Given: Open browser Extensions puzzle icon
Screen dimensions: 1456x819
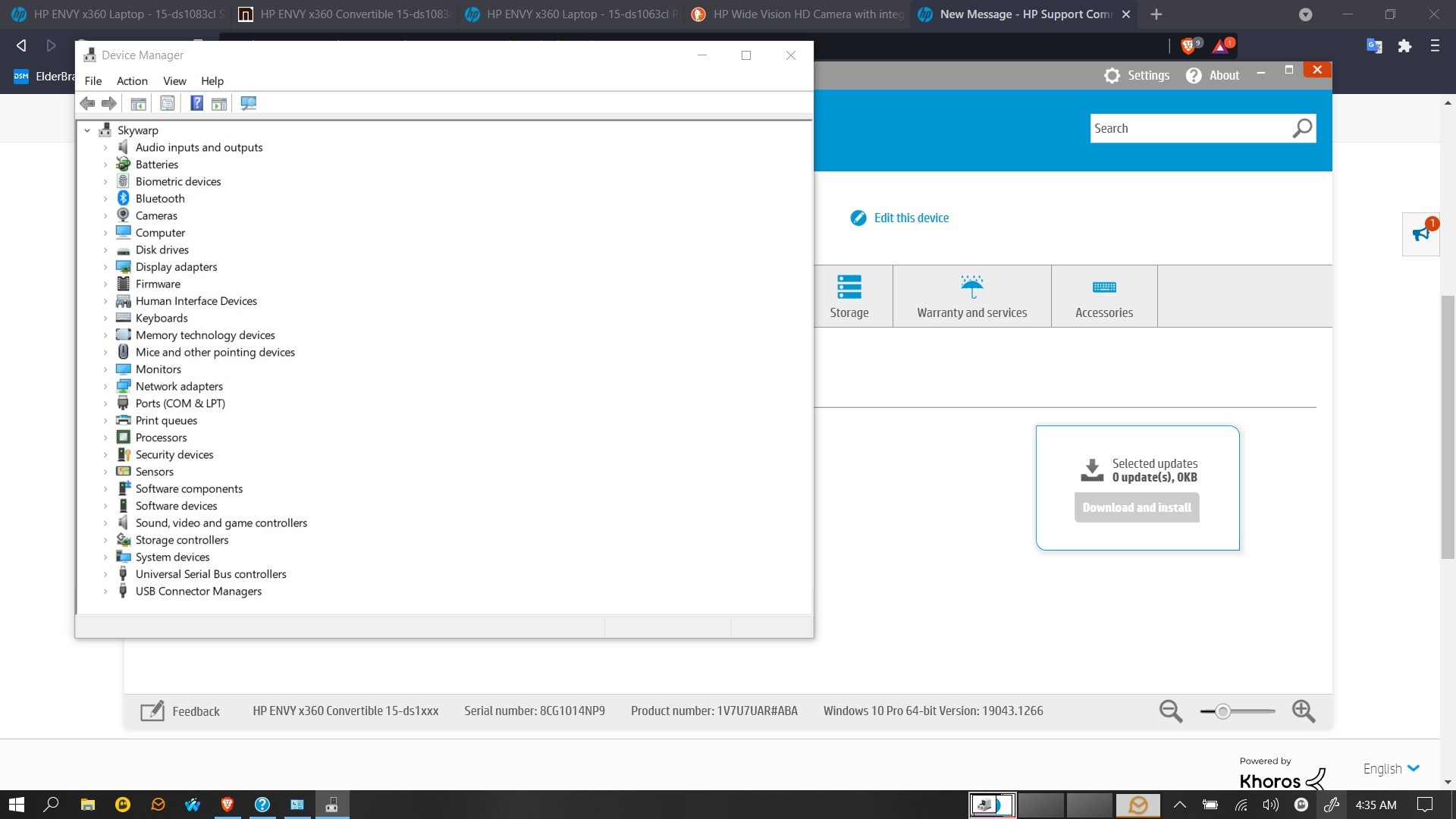Looking at the screenshot, I should point(1404,46).
